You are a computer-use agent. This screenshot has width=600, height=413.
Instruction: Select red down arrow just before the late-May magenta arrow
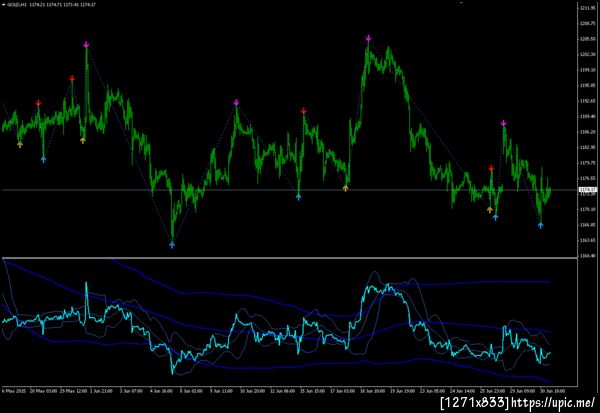pos(72,78)
